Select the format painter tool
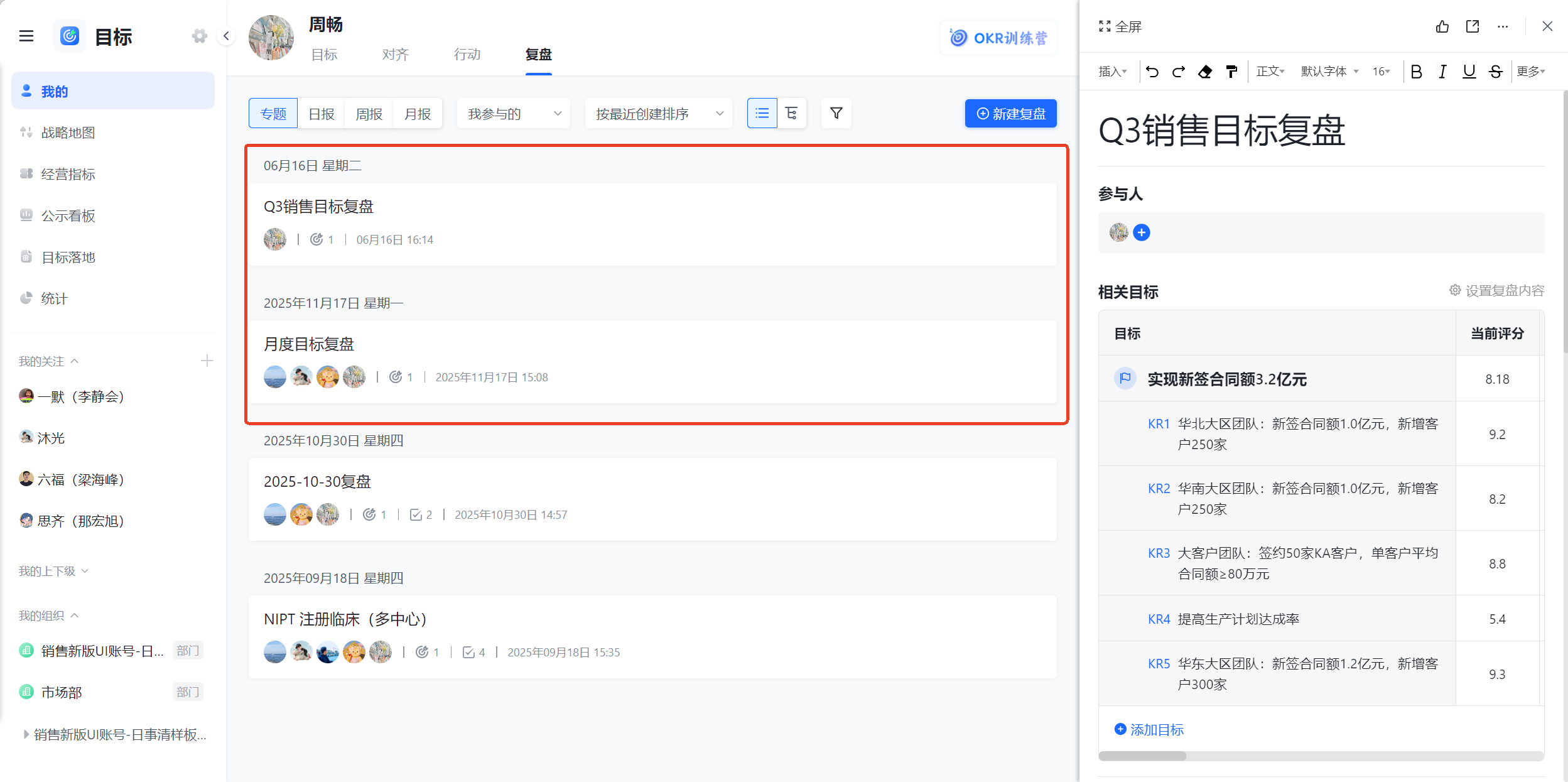The height and width of the screenshot is (782, 1568). click(1231, 72)
